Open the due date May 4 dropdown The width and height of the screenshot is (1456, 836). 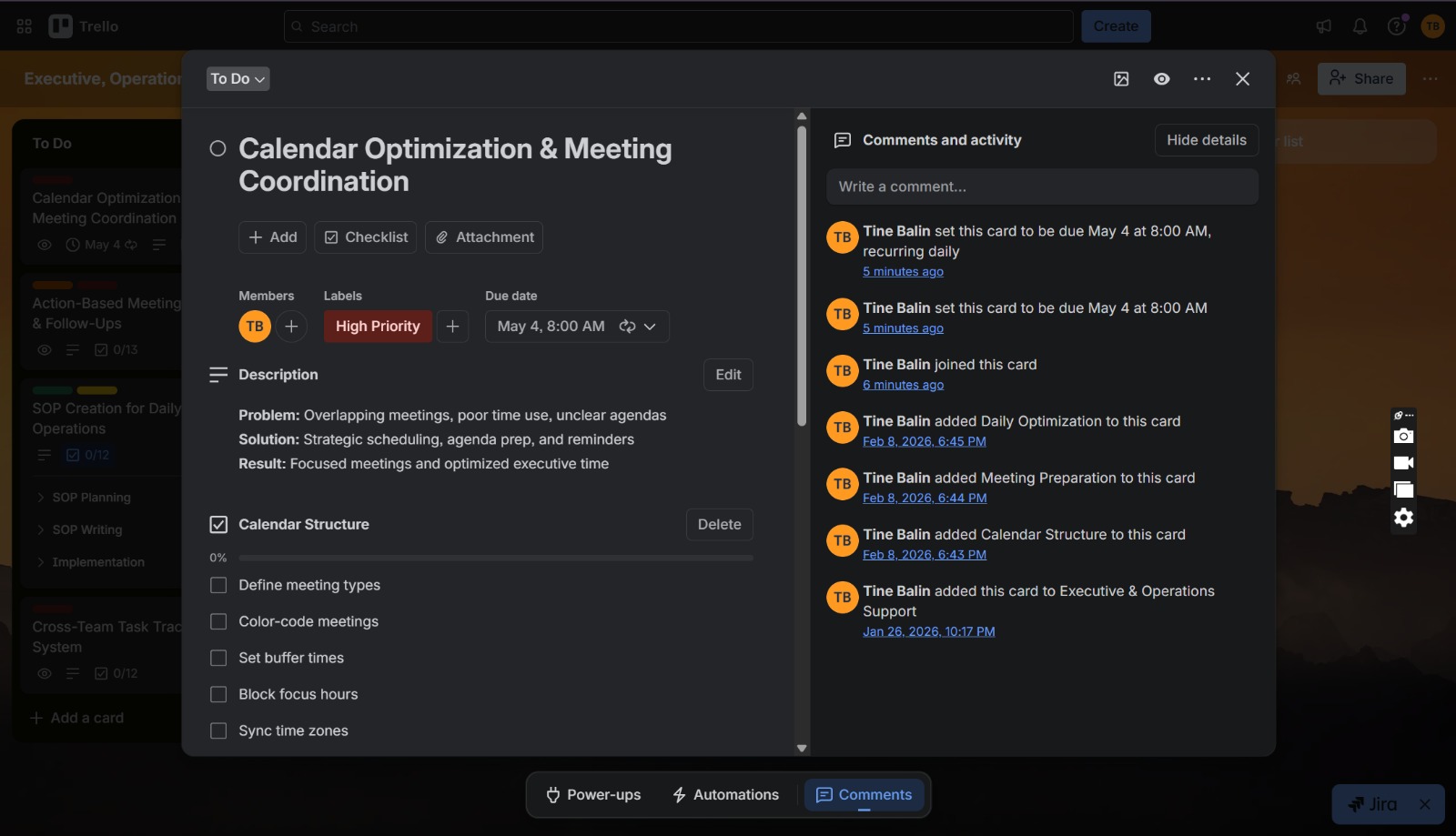click(x=577, y=327)
